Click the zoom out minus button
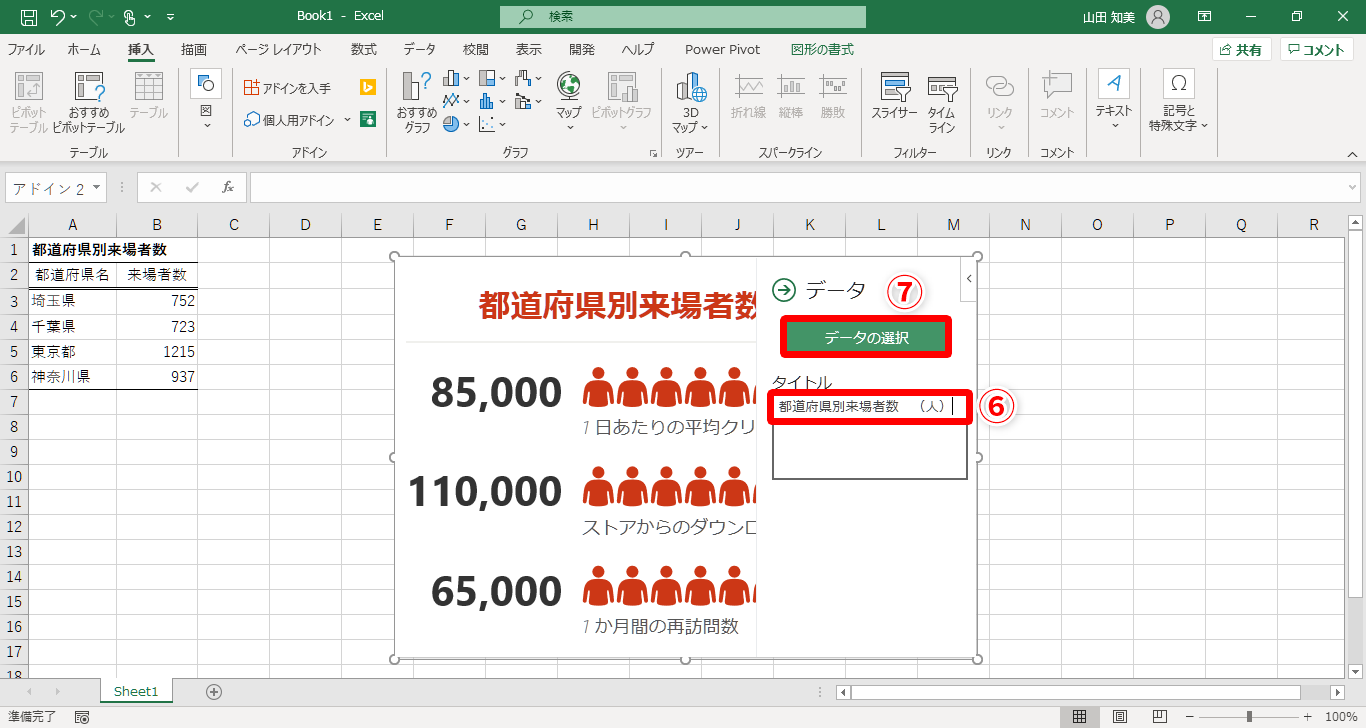Image resolution: width=1366 pixels, height=728 pixels. [x=1190, y=717]
